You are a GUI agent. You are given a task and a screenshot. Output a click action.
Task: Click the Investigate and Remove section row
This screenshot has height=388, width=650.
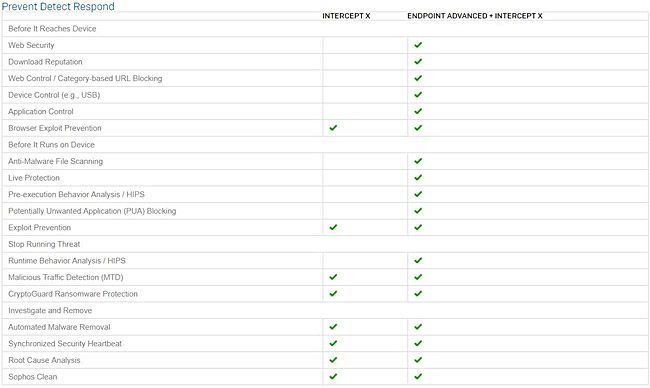325,310
